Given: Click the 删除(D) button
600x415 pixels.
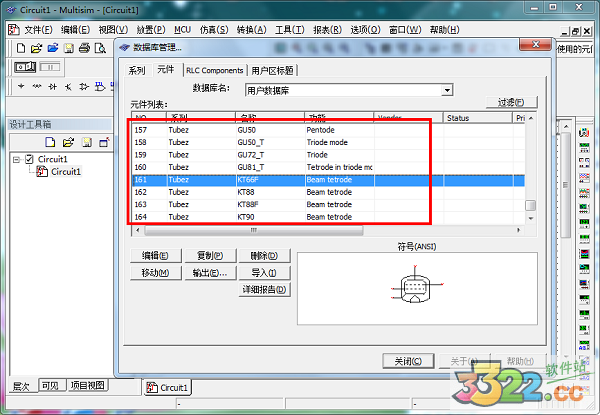Looking at the screenshot, I should point(264,256).
